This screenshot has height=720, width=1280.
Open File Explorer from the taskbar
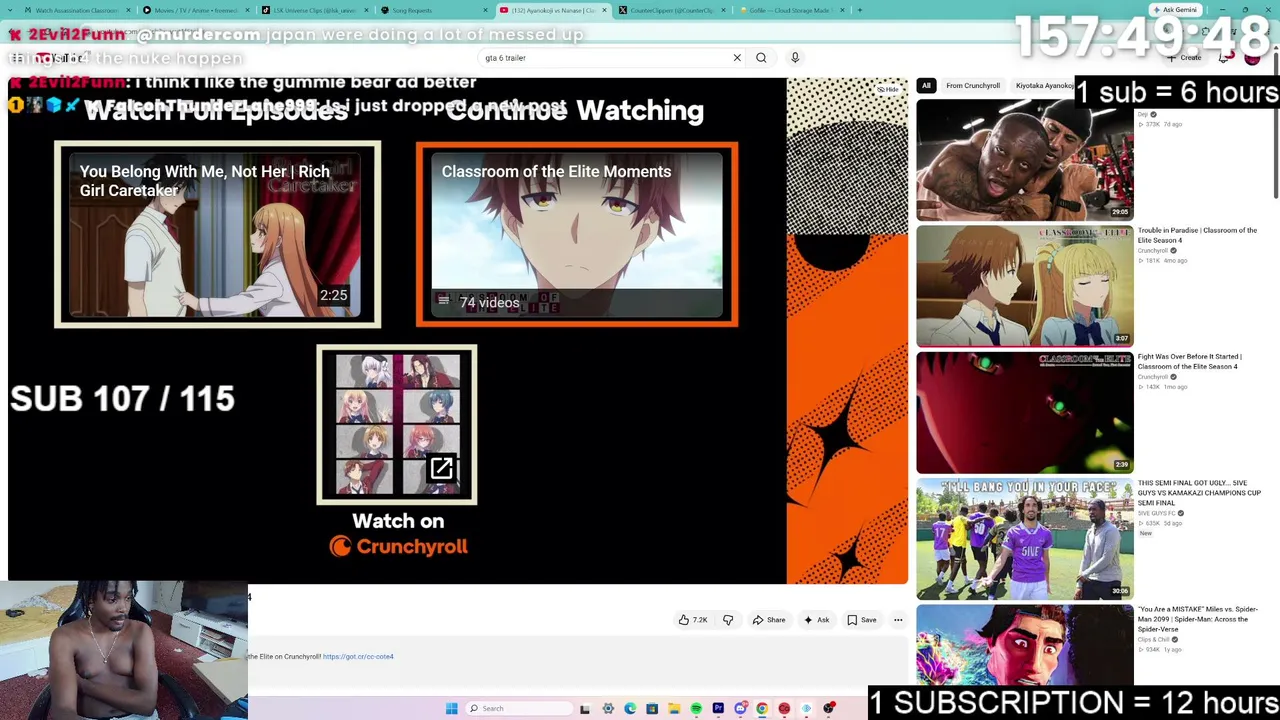tap(674, 709)
